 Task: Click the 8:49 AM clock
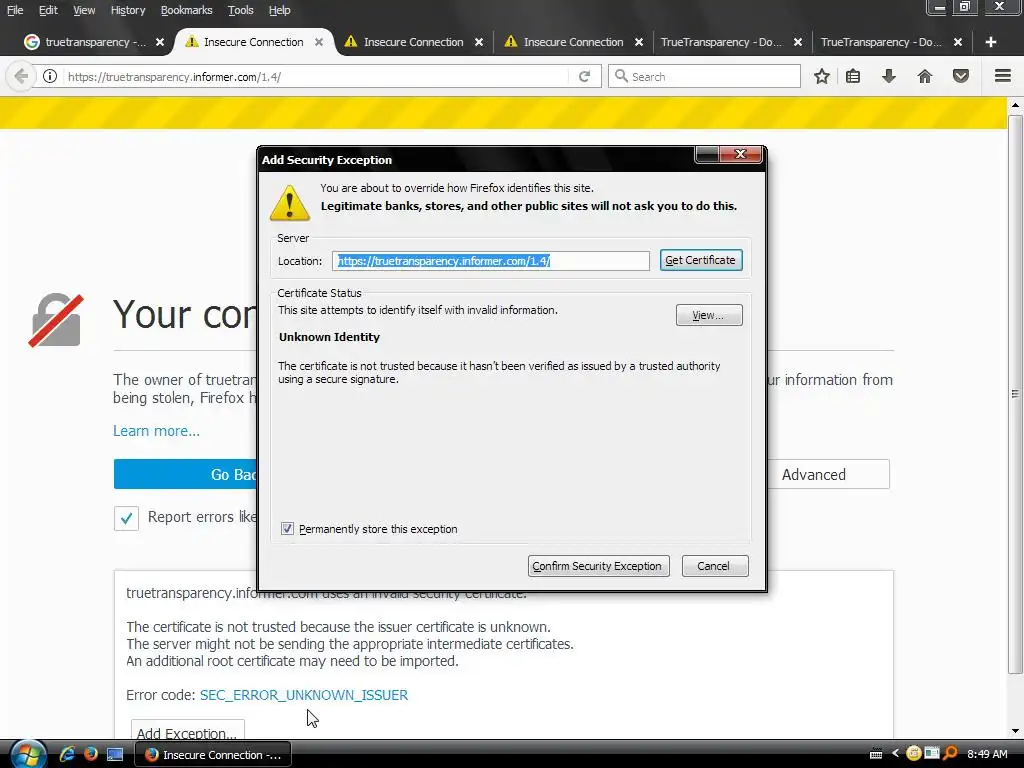pos(987,754)
